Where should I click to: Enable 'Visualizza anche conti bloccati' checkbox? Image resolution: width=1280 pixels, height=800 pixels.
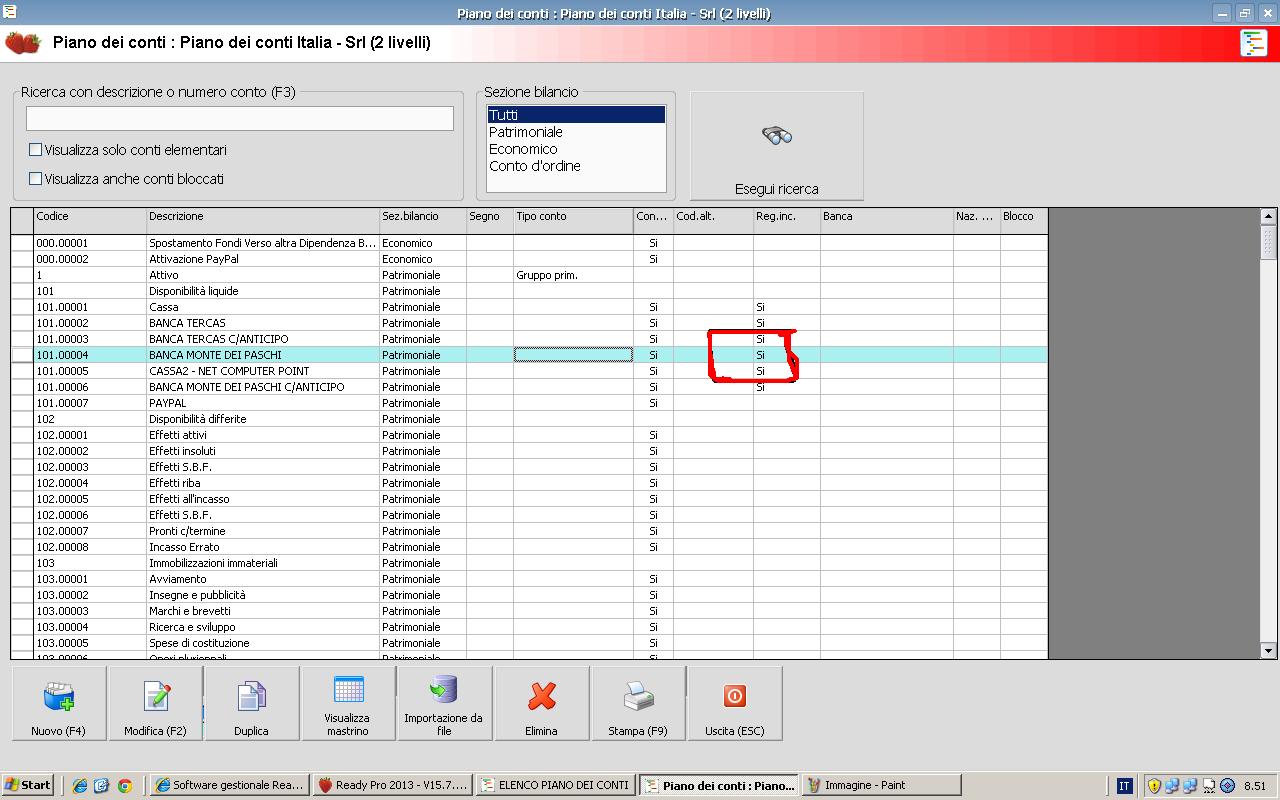(36, 179)
